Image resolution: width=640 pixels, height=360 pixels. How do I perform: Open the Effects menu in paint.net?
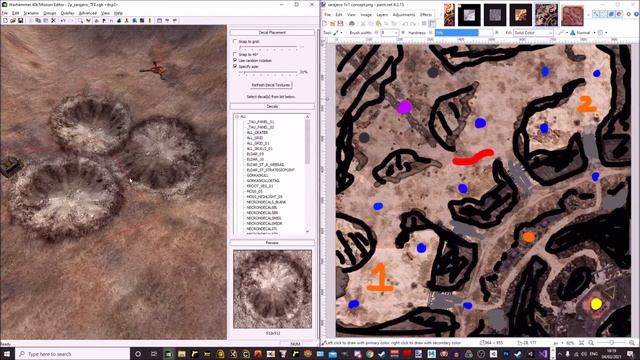point(426,15)
